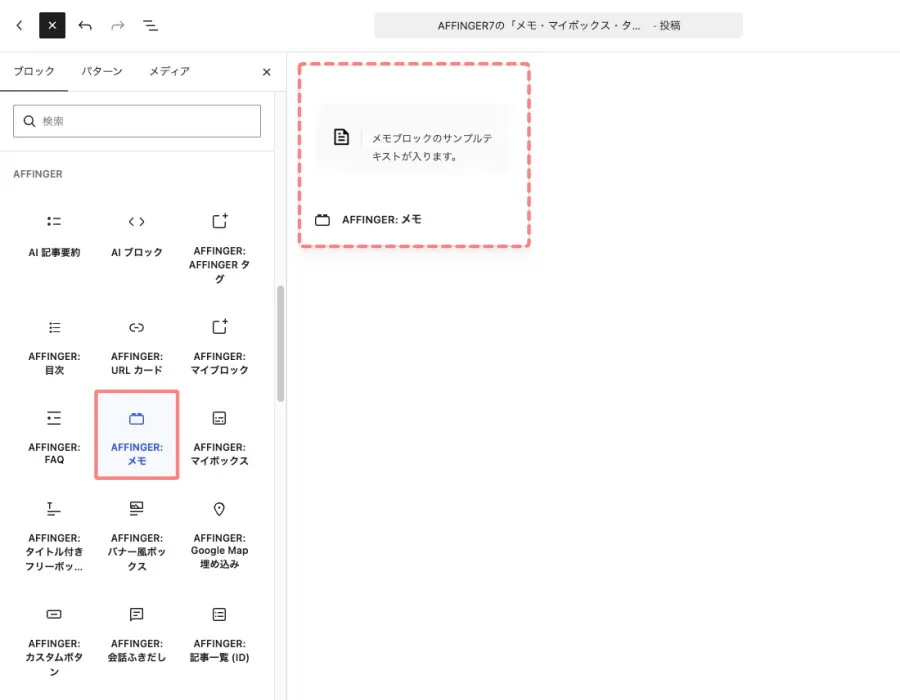Click the document icon in memo preview
Viewport: 900px width, 700px height.
click(x=342, y=137)
